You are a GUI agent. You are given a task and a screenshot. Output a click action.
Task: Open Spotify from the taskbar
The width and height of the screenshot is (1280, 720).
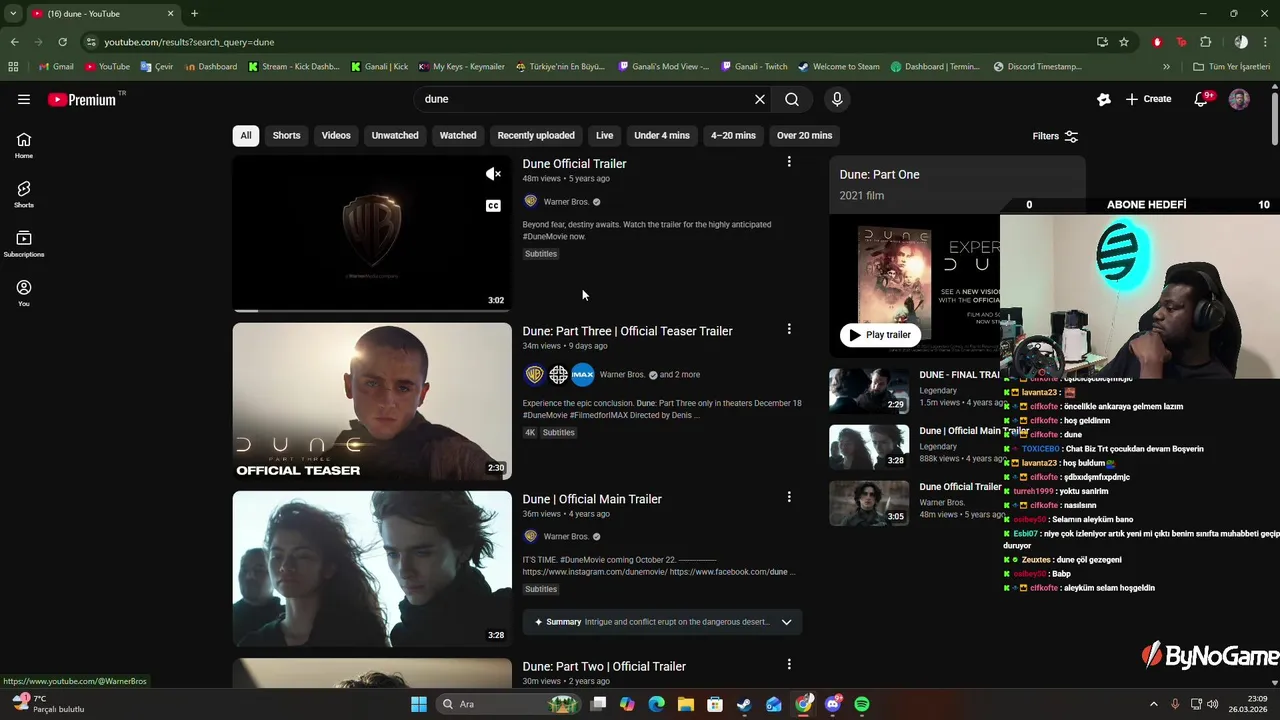(862, 704)
